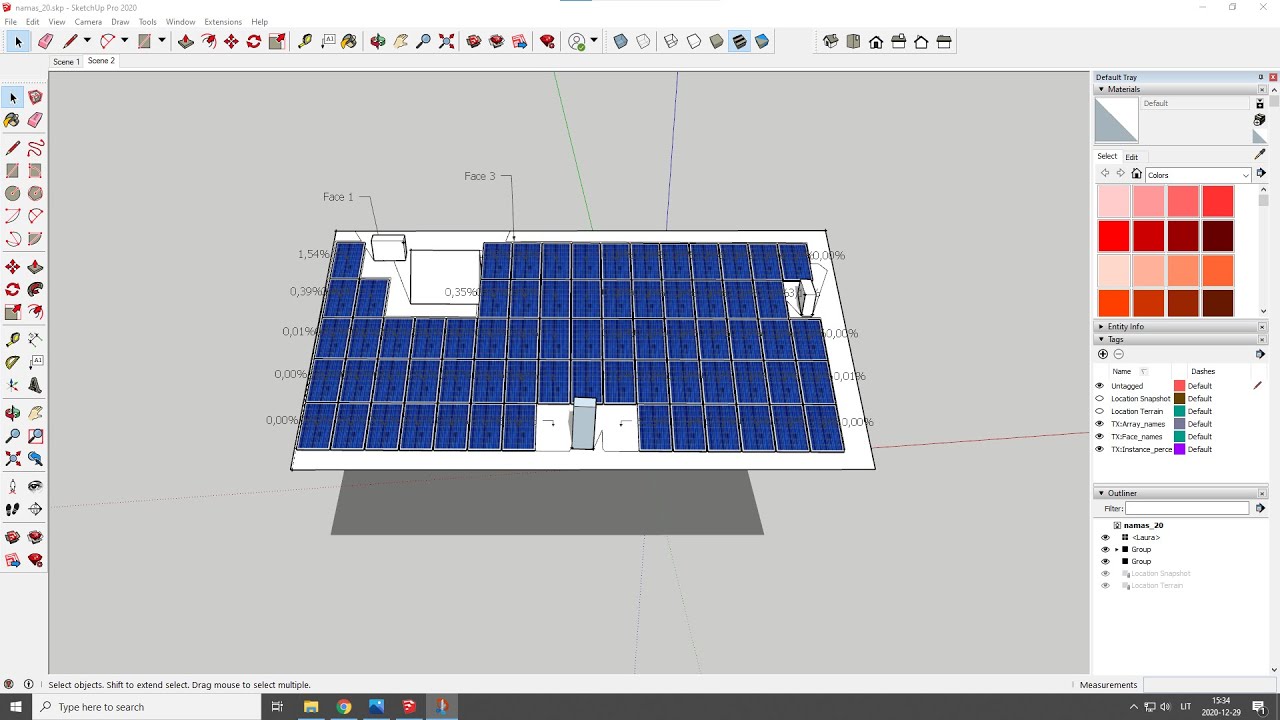Select the Offset tool in the top toolbar

[209, 41]
